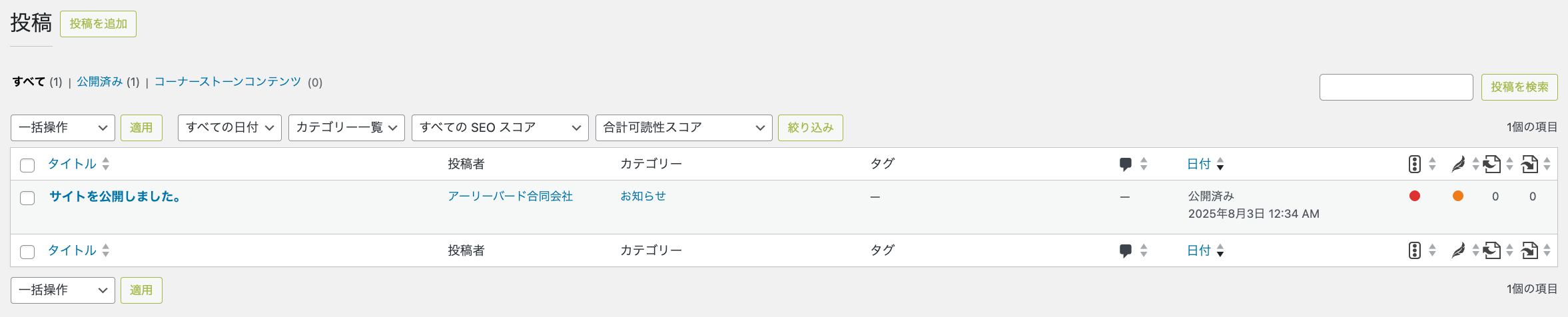Sort by SEO score traffic-light icon in header
Screen dimensions: 1568x317
[x=1415, y=164]
